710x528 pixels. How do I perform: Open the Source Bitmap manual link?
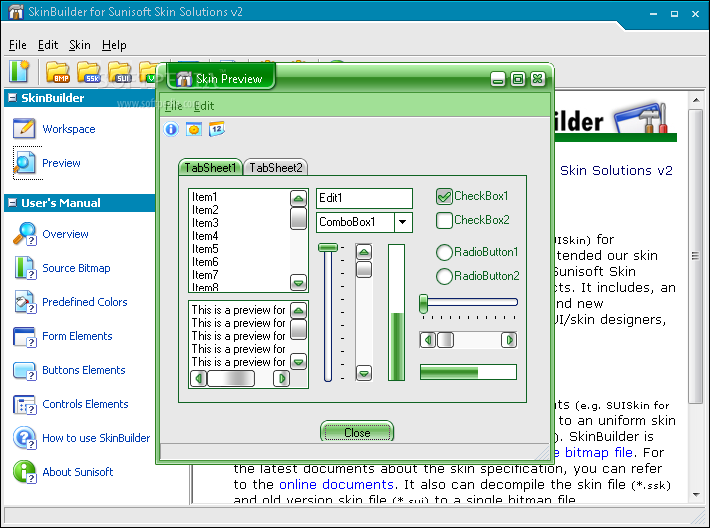76,268
